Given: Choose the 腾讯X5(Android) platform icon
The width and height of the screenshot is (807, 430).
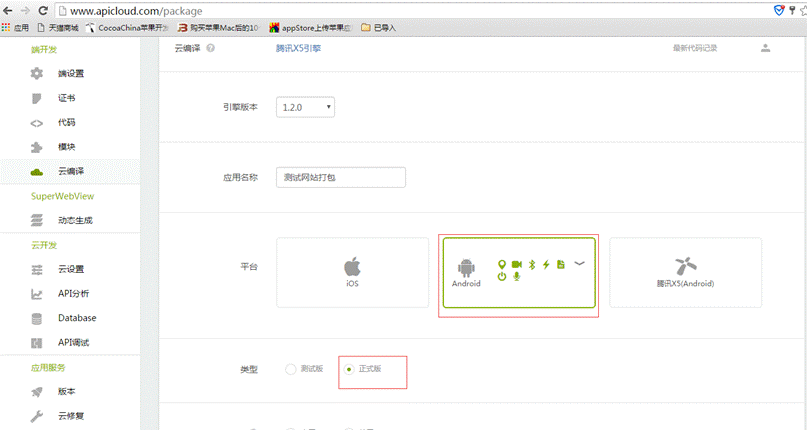Looking at the screenshot, I should (685, 265).
